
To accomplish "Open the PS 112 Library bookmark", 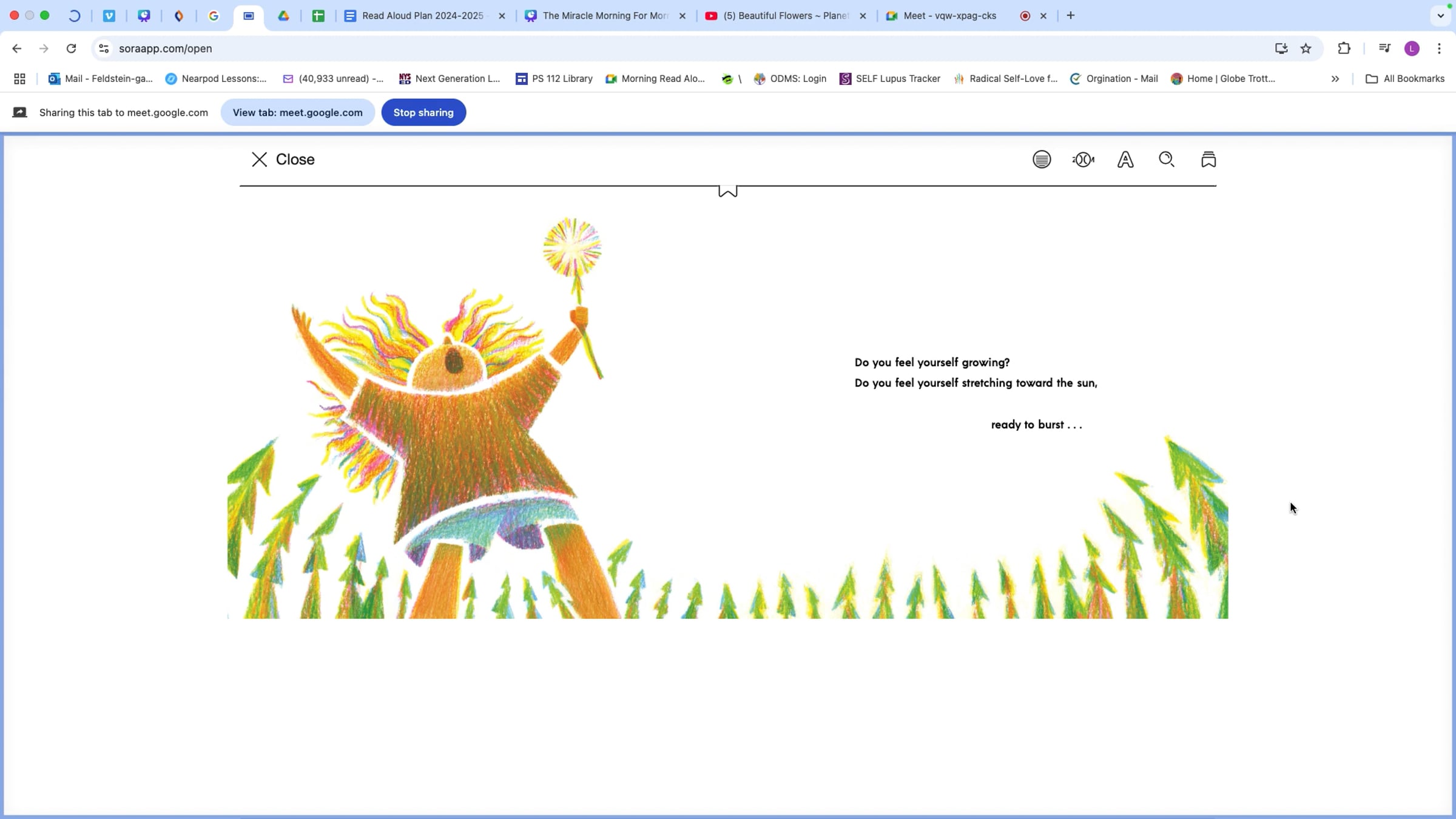I will [554, 79].
